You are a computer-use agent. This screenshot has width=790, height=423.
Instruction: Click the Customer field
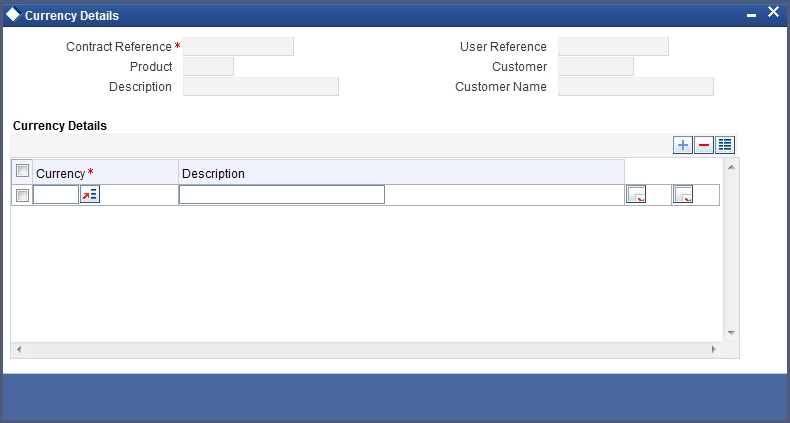[x=596, y=66]
